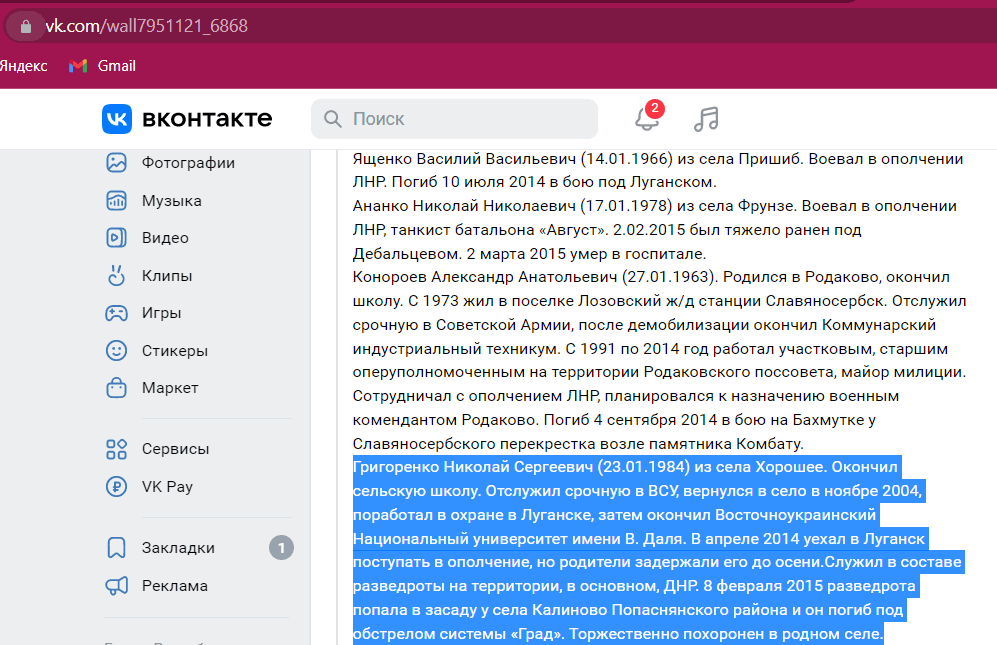
Task: Click the VK logo icon
Action: point(117,119)
